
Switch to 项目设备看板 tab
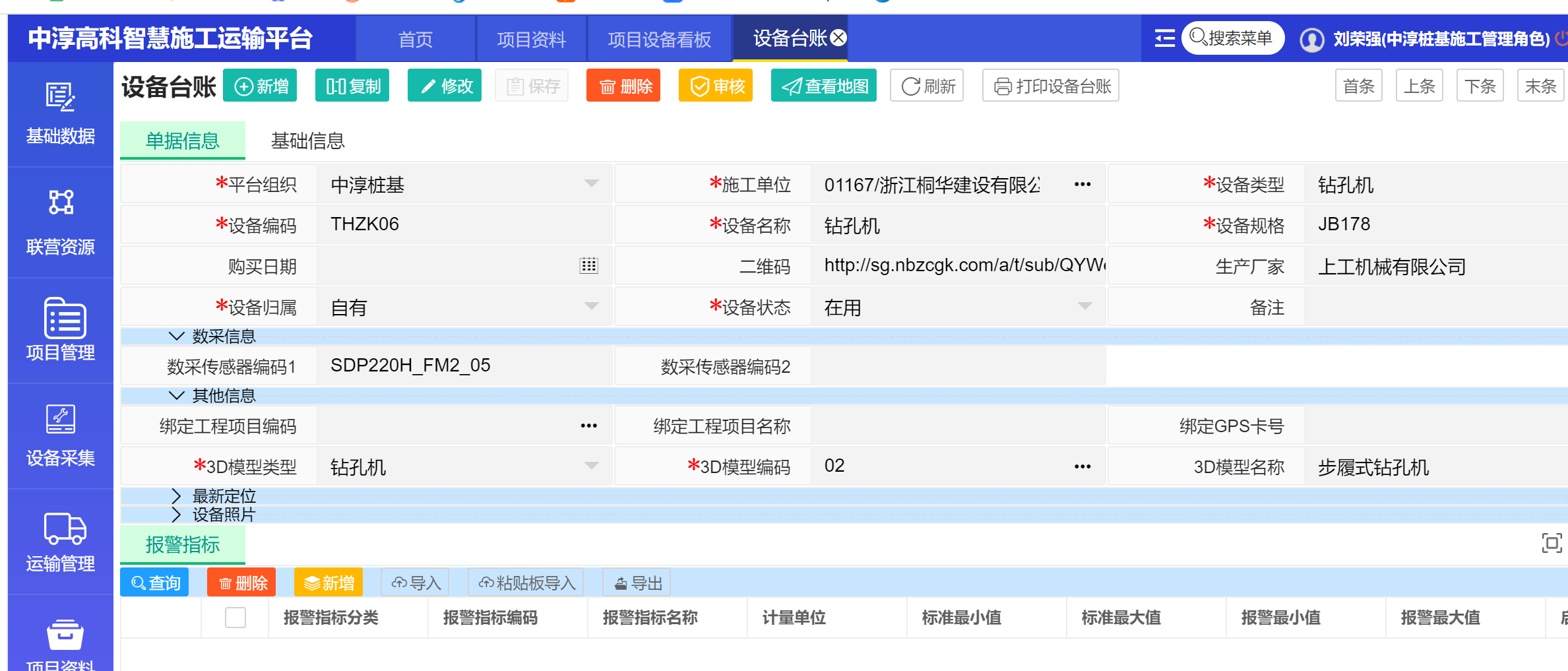tap(659, 40)
